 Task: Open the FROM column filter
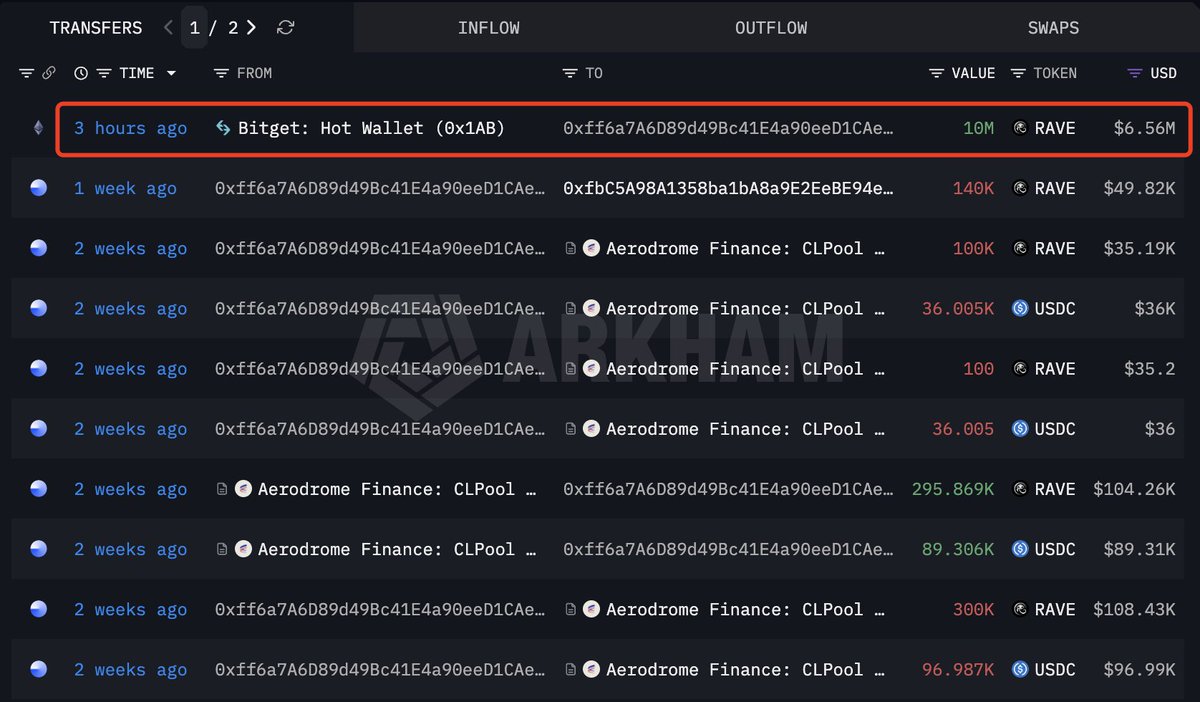222,73
